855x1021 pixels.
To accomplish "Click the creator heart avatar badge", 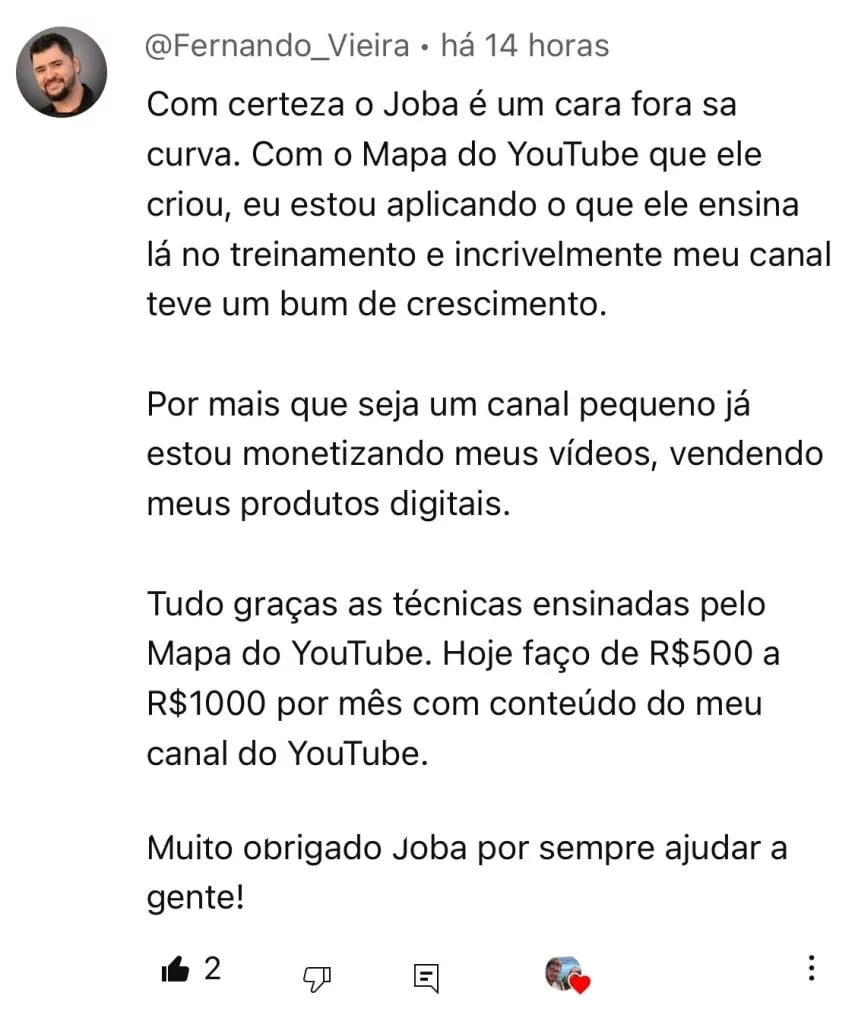I will coord(565,973).
